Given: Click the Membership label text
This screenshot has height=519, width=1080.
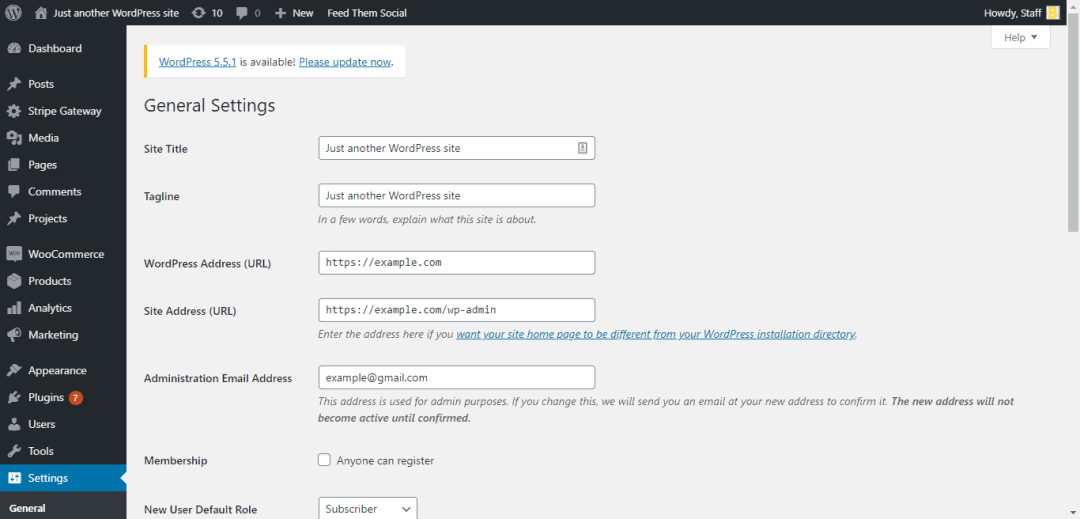Looking at the screenshot, I should (x=176, y=460).
